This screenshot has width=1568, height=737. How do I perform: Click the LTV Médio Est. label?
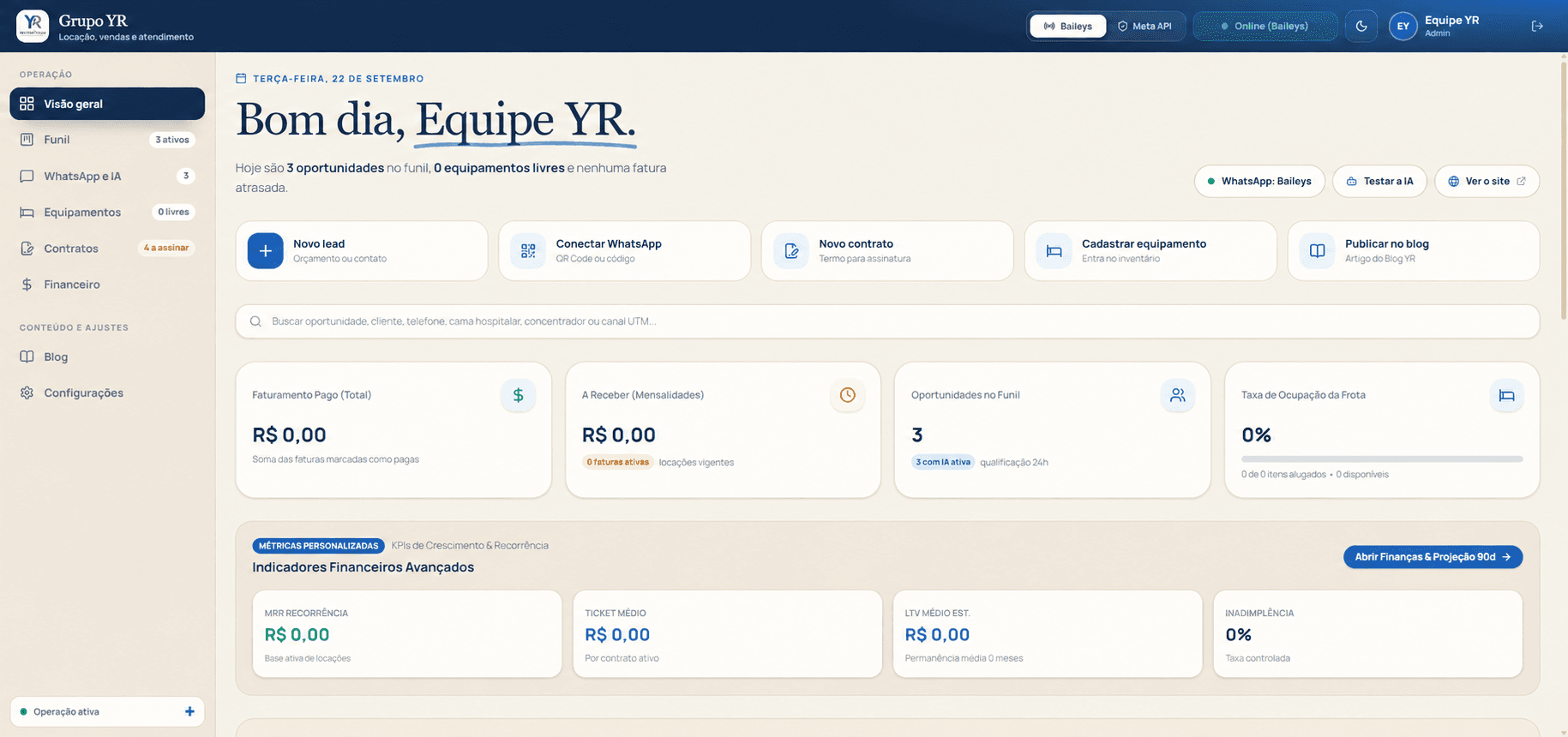(937, 614)
